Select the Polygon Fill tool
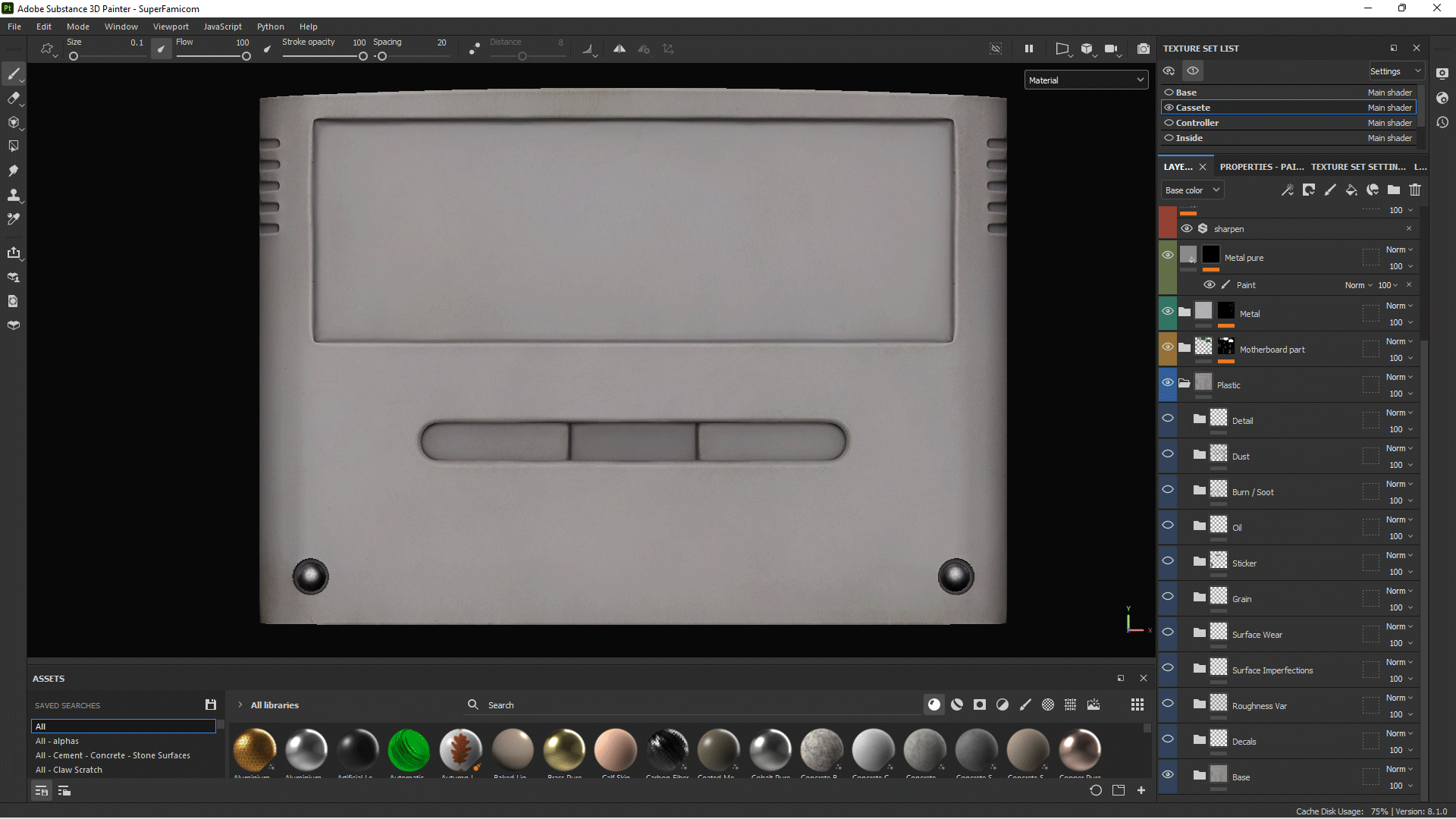 14,146
